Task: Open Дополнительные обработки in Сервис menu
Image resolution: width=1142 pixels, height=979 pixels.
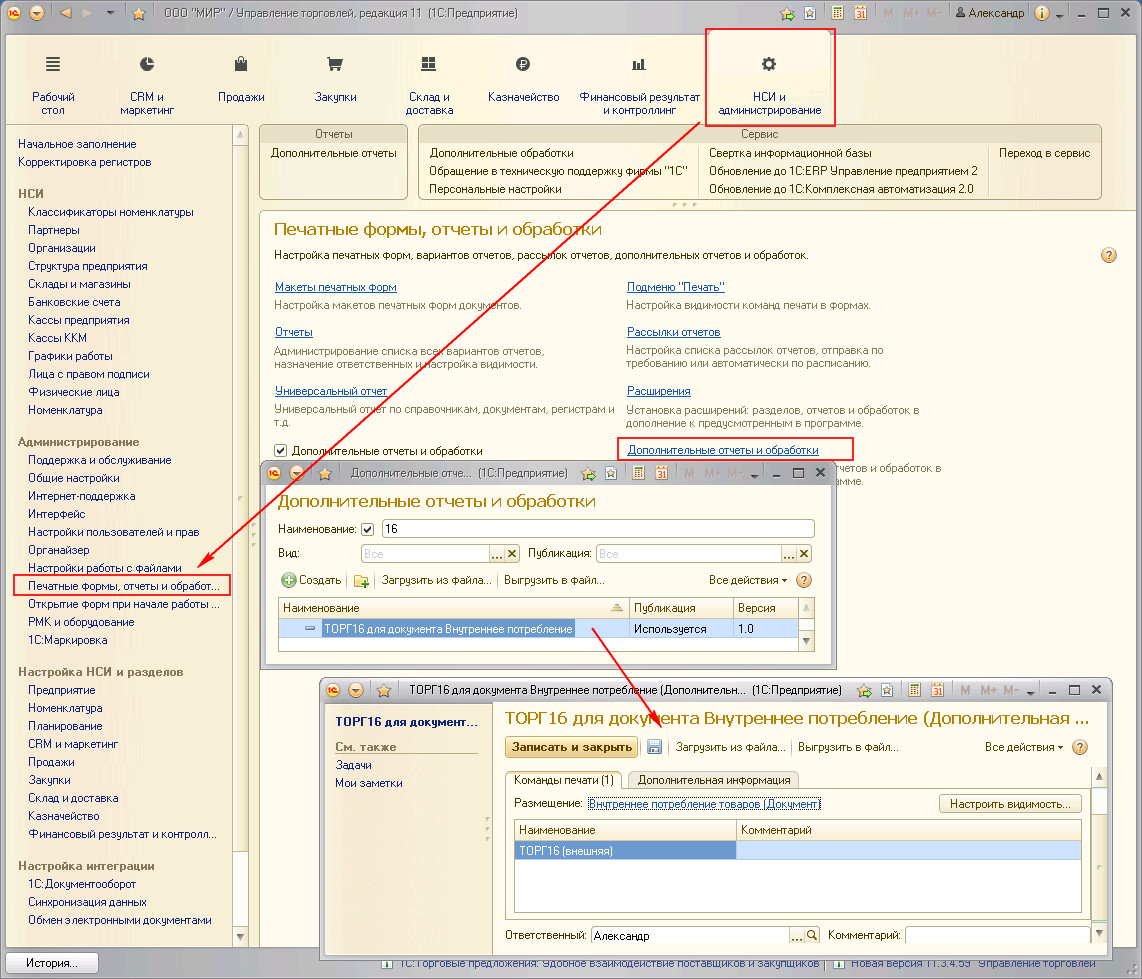Action: click(x=501, y=153)
